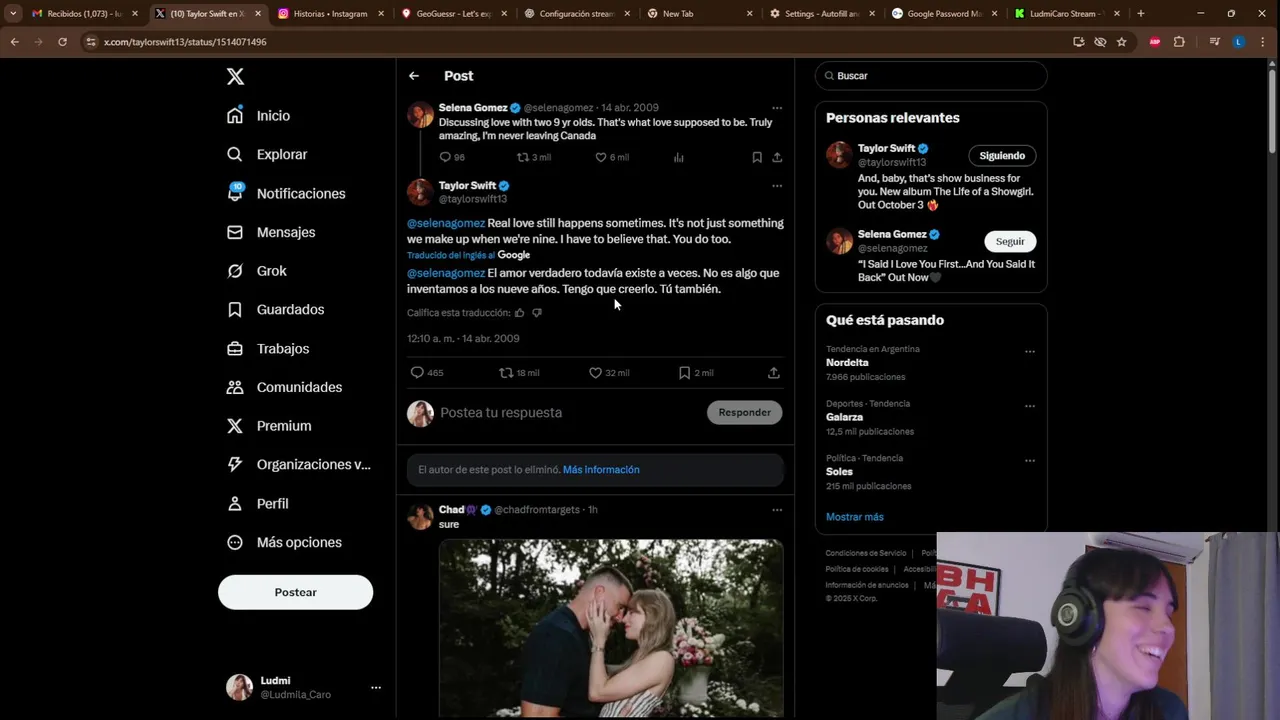This screenshot has width=1280, height=720.
Task: Open the couple photo in Chad's reply
Action: [x=611, y=629]
